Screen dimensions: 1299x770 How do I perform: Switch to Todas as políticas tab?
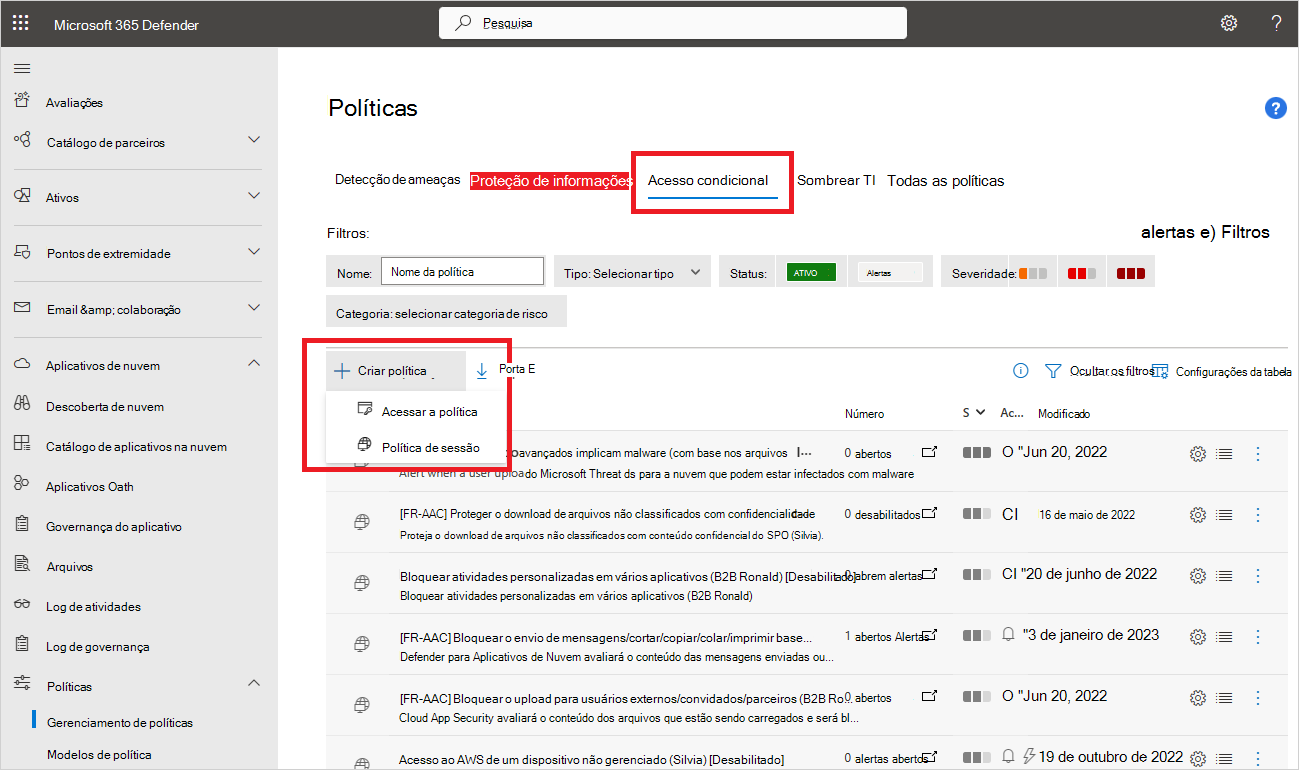tap(946, 181)
